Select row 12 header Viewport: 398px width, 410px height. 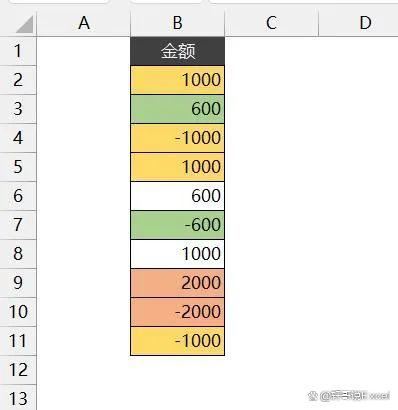point(18,370)
